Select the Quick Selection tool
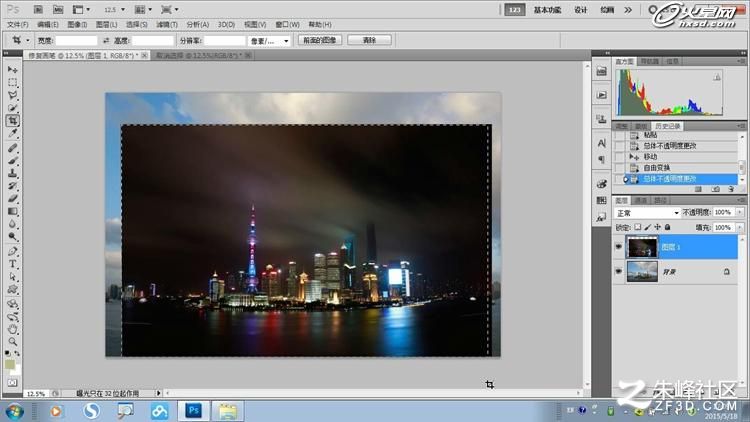This screenshot has width=750, height=422. coord(12,108)
